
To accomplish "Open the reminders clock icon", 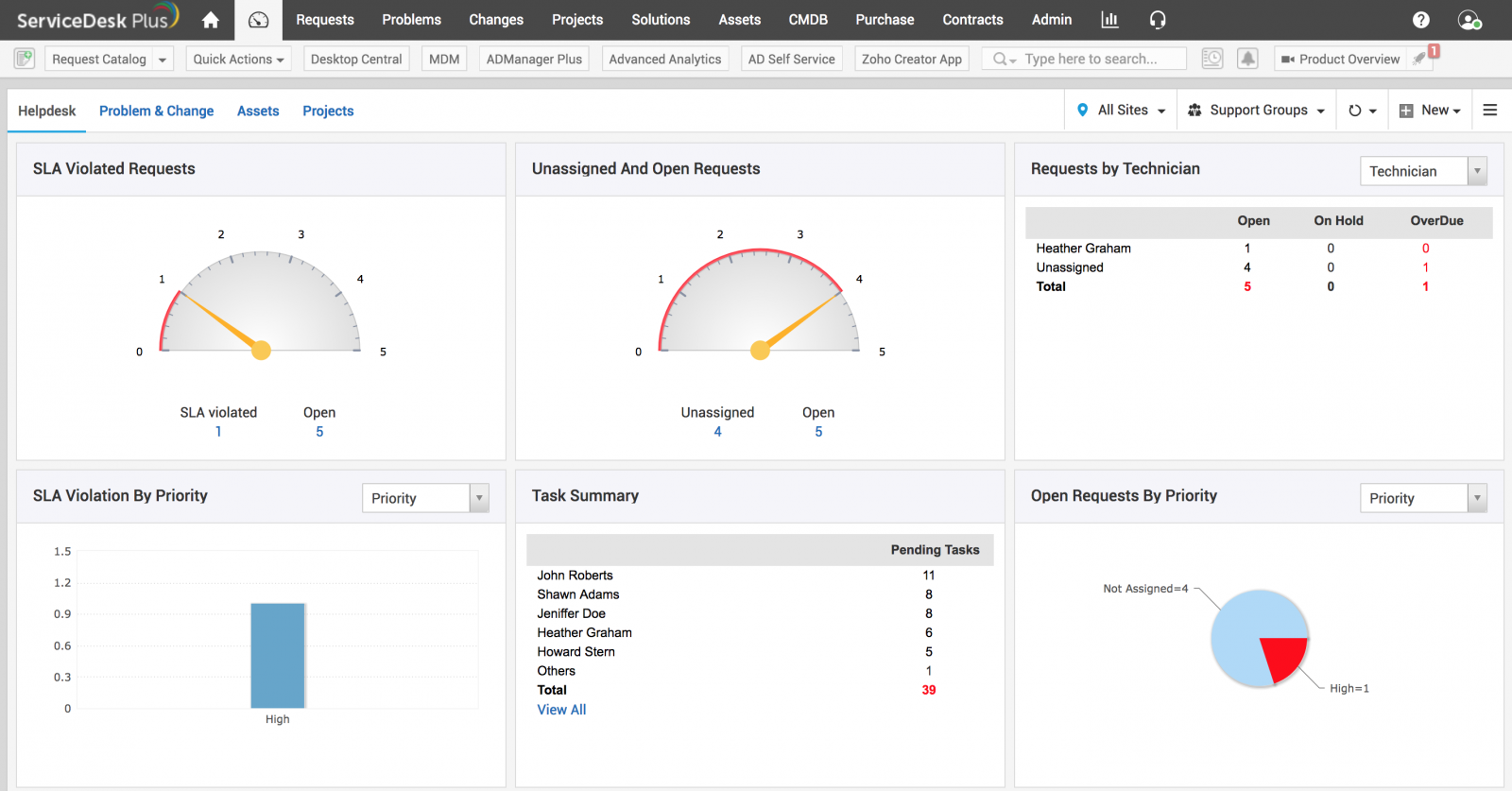I will coord(1212,59).
